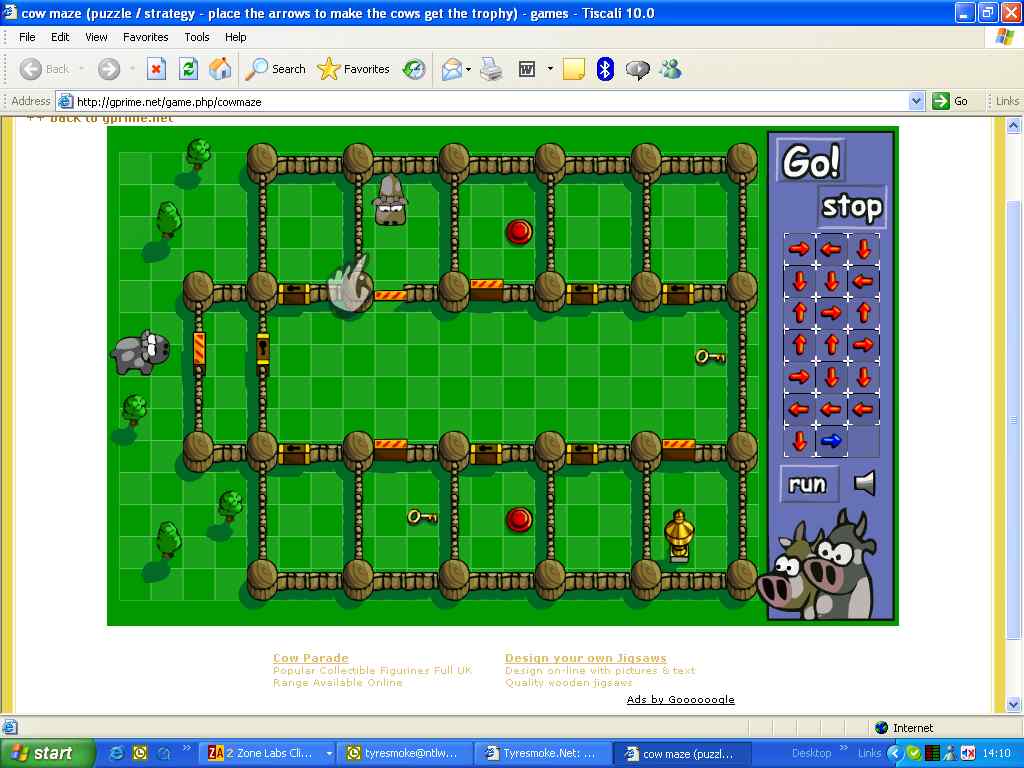1024x768 pixels.
Task: Click the cow wearing a helmet
Action: (x=391, y=200)
